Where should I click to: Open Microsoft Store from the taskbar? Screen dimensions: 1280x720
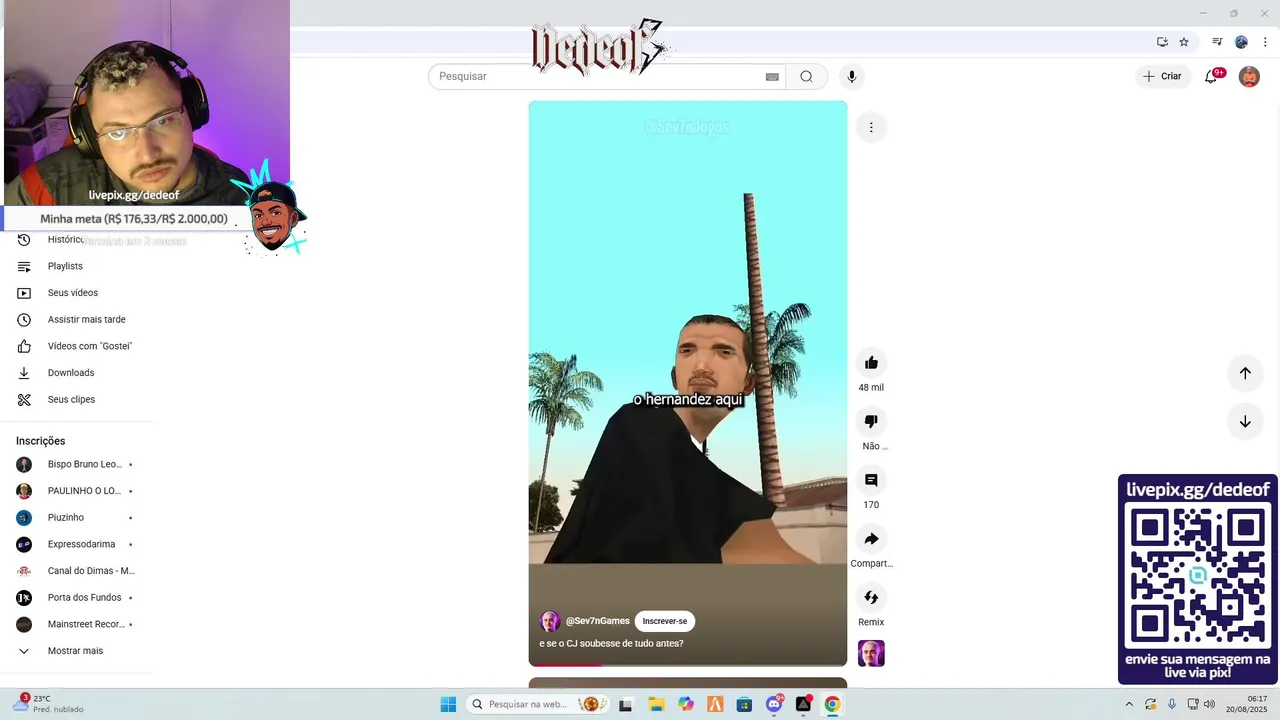744,704
